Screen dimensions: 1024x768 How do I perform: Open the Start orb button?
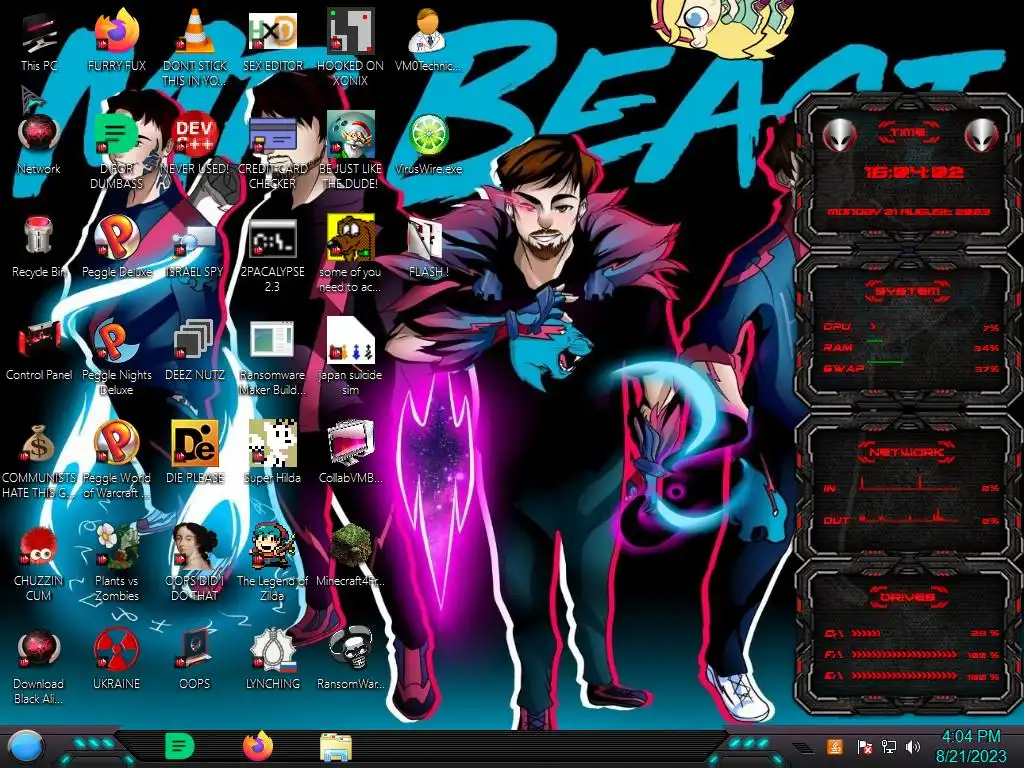point(27,747)
